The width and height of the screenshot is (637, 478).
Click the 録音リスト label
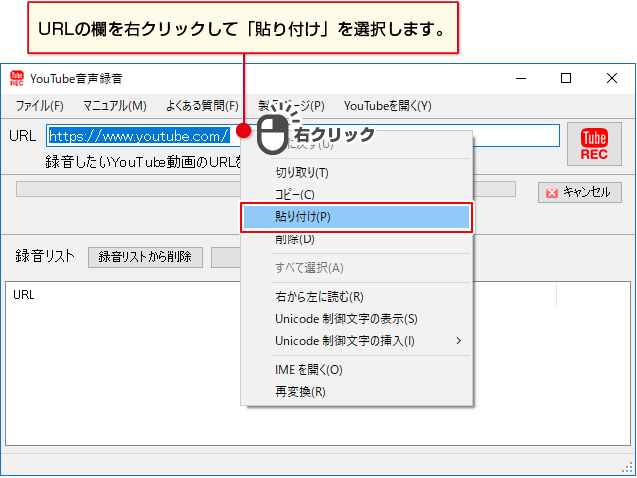tap(45, 256)
